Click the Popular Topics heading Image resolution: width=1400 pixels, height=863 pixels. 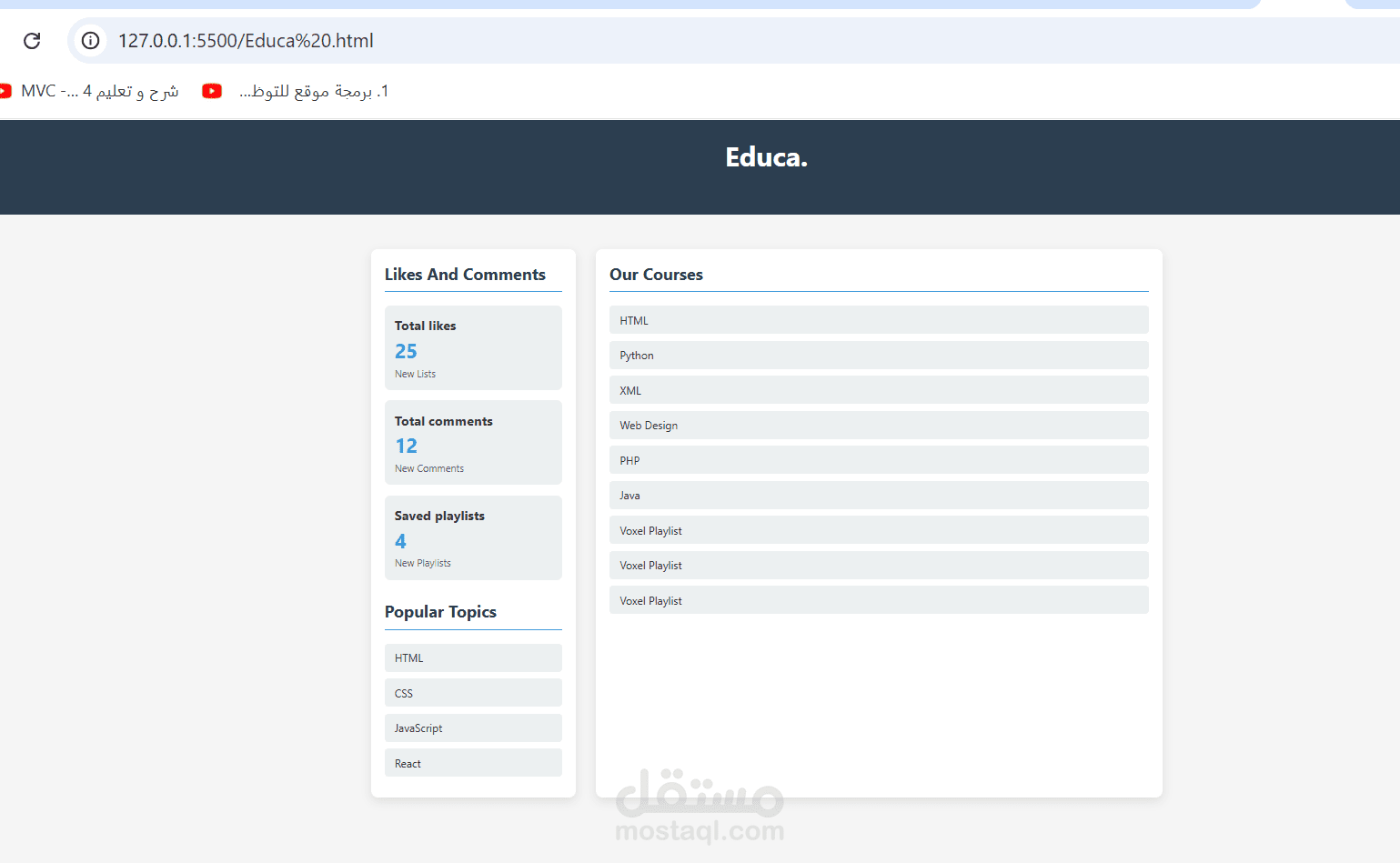point(440,612)
